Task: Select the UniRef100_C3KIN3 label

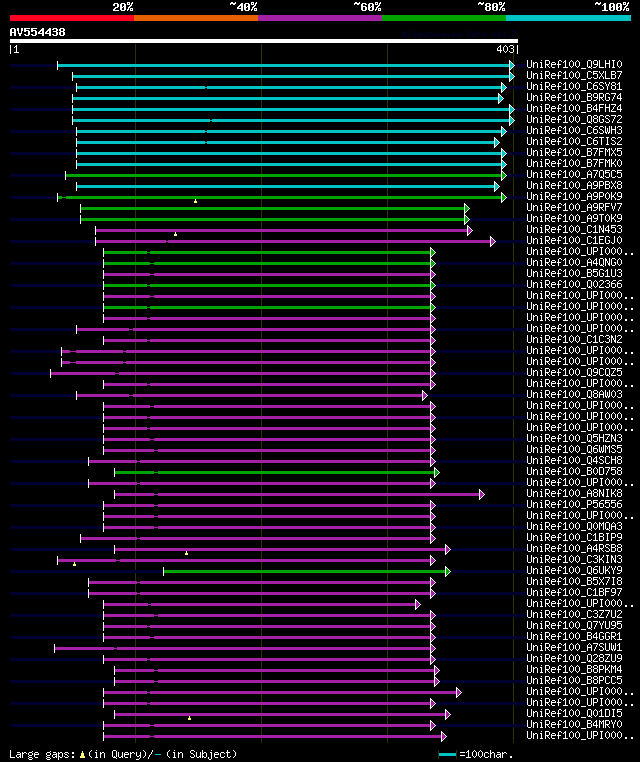Action: click(x=574, y=559)
